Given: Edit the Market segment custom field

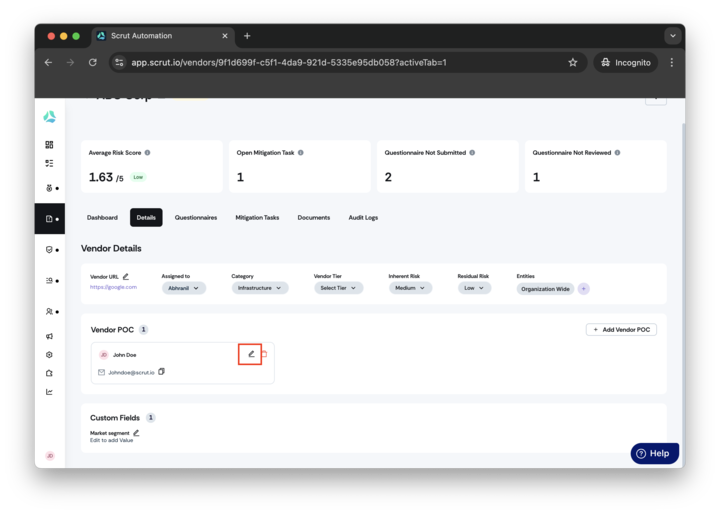Looking at the screenshot, I should [136, 433].
